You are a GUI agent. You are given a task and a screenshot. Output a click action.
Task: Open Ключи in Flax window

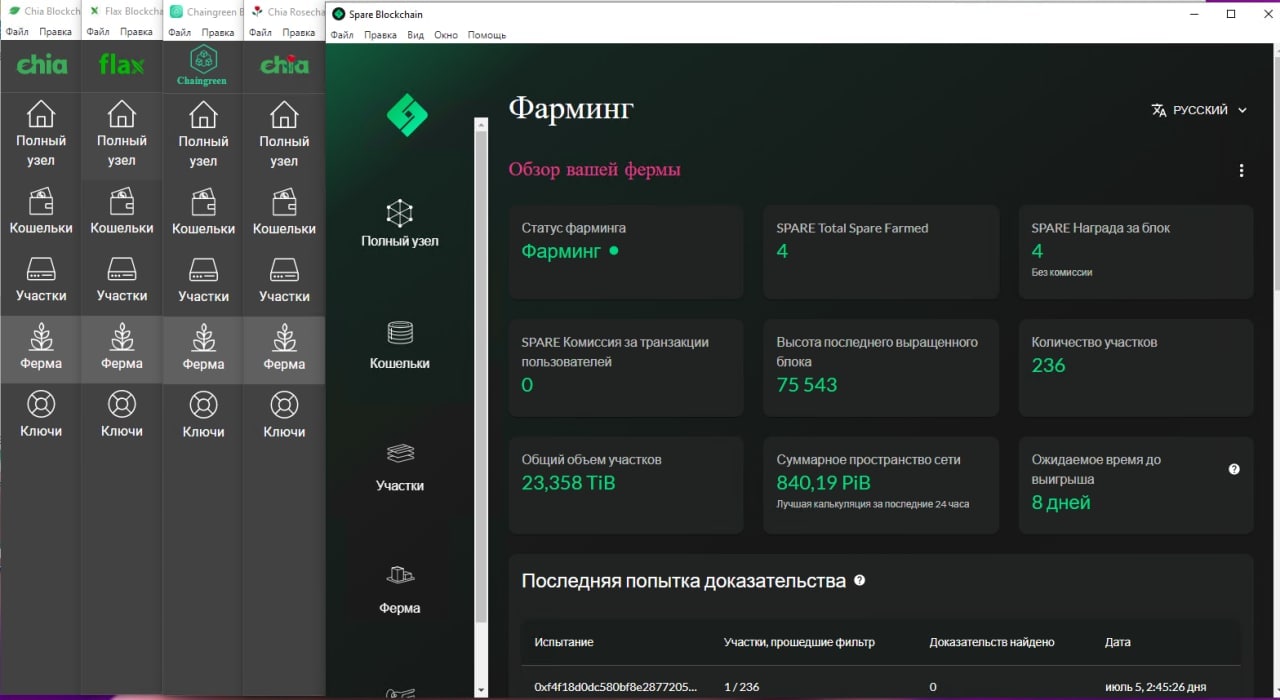pyautogui.click(x=122, y=416)
